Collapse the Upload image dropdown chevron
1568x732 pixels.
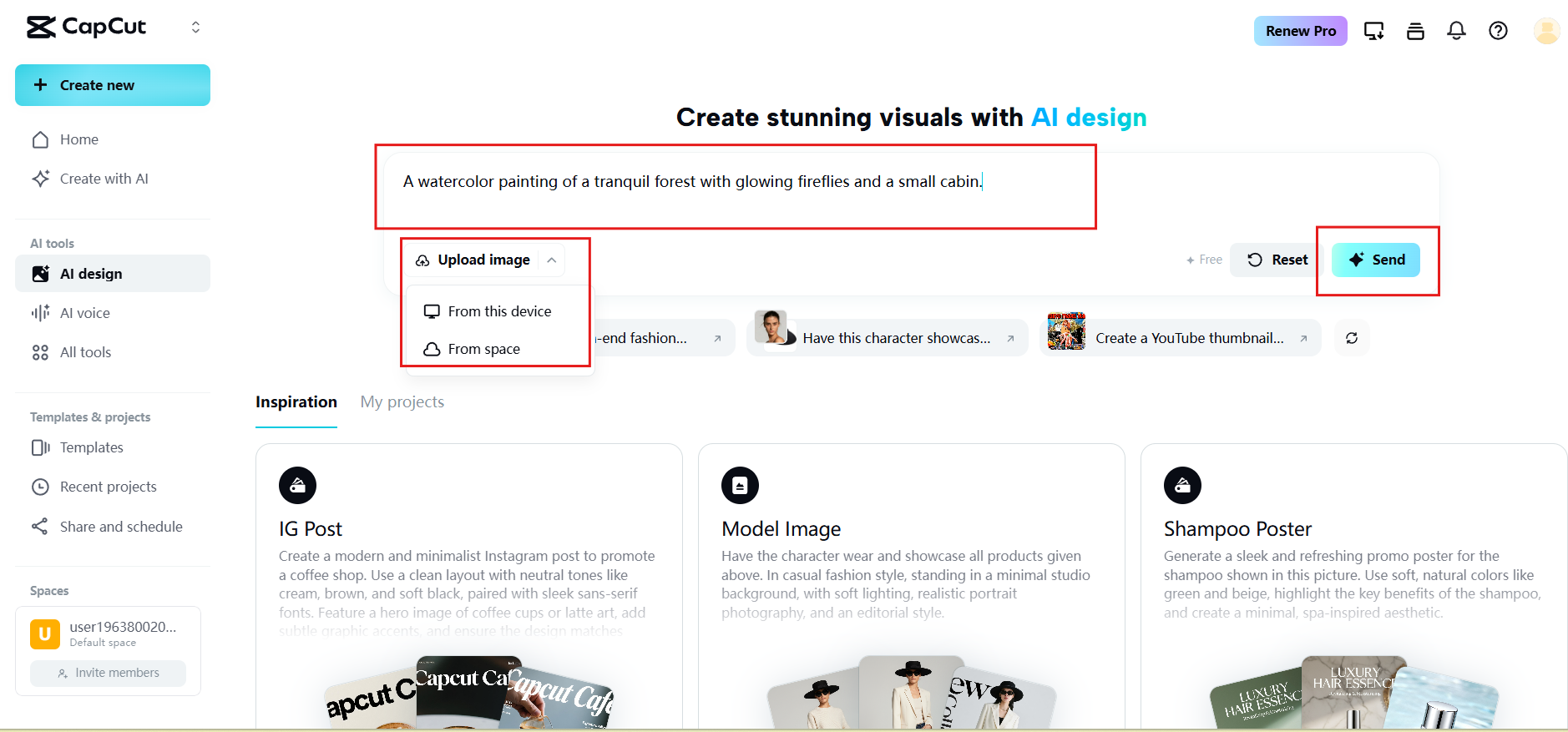(551, 260)
